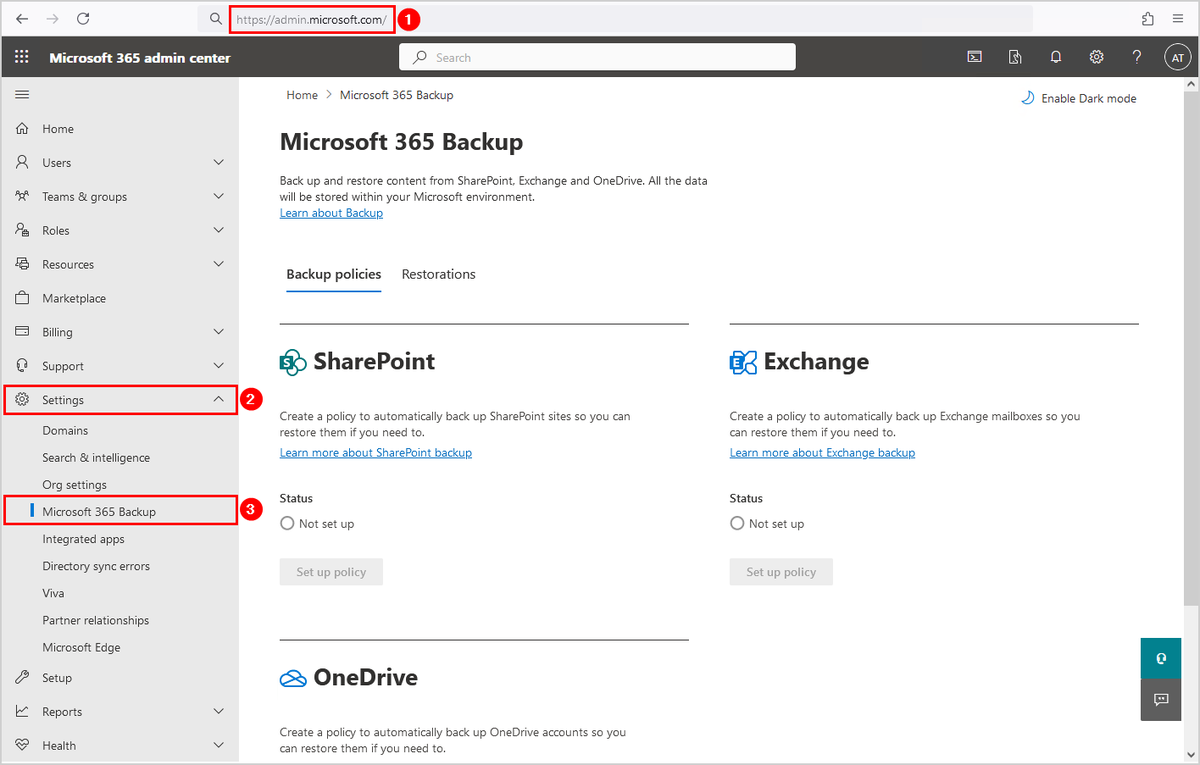
Task: Open Org settings
Action: 74,485
